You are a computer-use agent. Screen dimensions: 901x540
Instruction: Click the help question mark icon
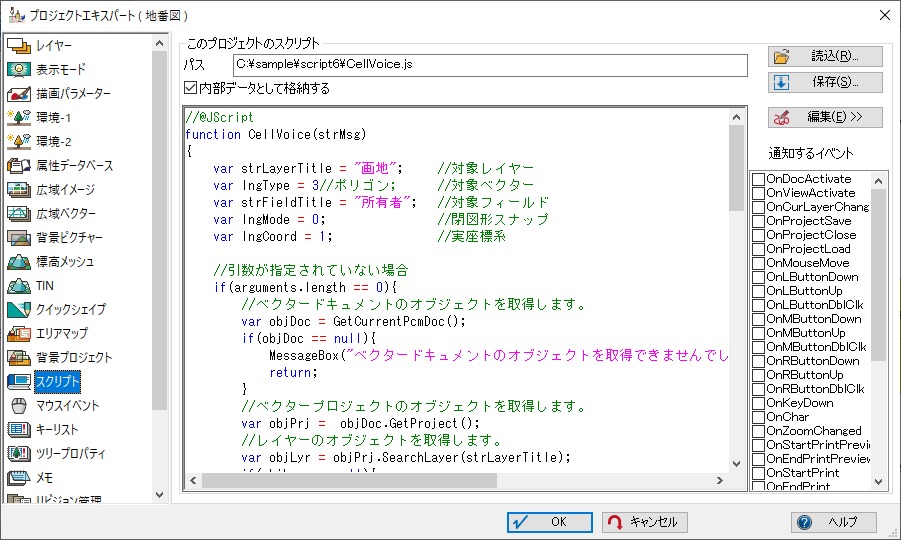804,522
